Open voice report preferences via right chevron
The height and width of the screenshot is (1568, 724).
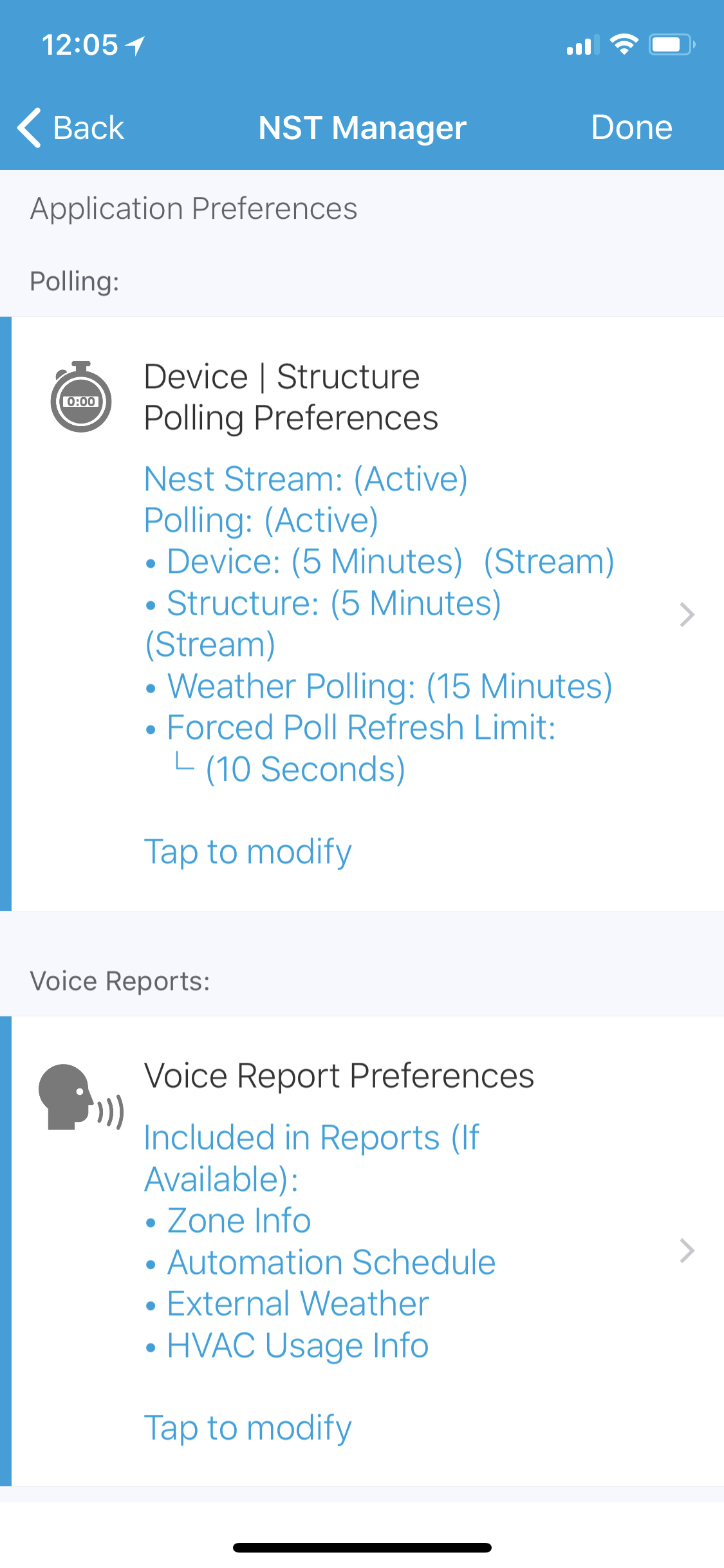tap(687, 1250)
